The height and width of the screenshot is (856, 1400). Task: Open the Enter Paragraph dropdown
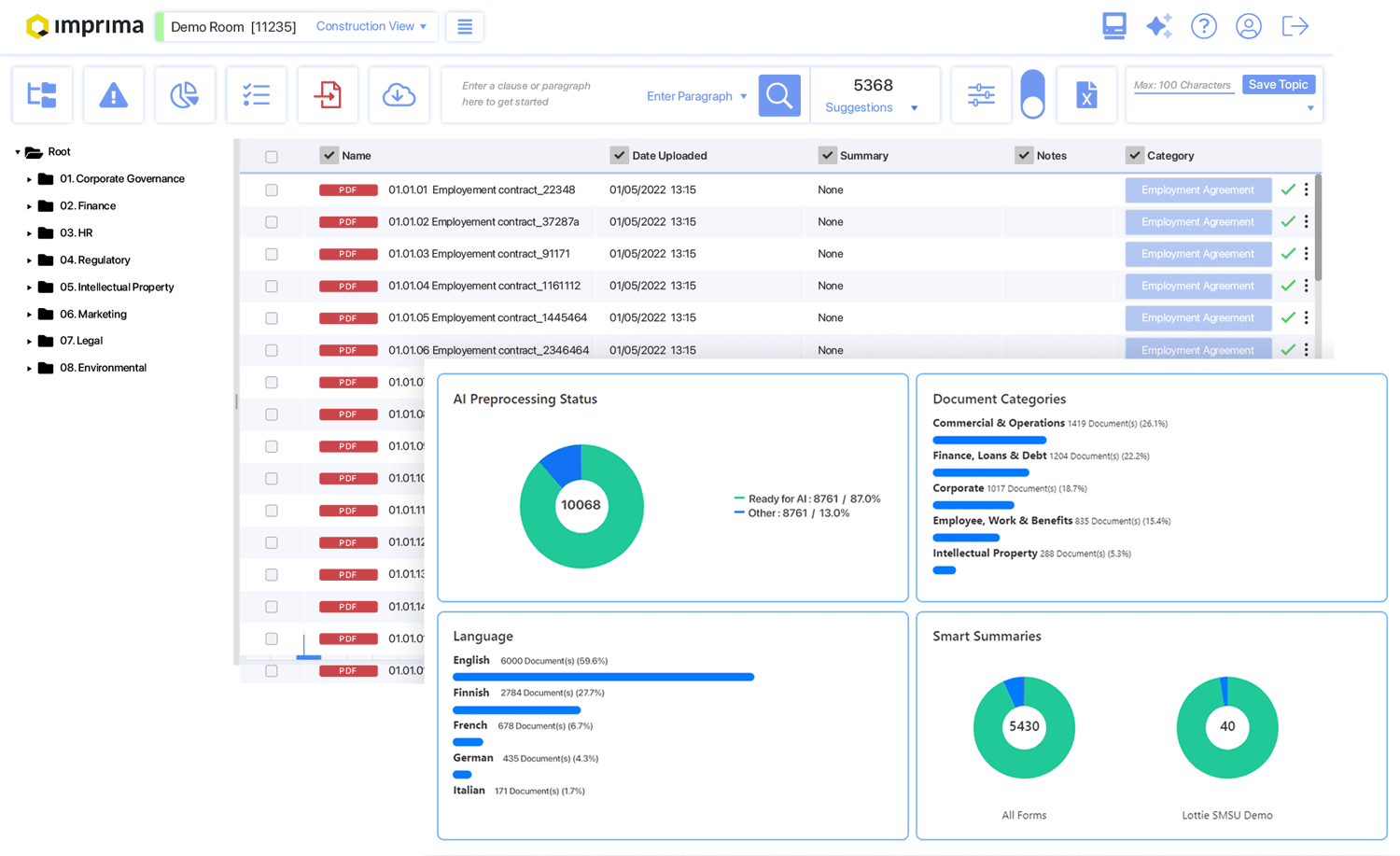coord(696,96)
